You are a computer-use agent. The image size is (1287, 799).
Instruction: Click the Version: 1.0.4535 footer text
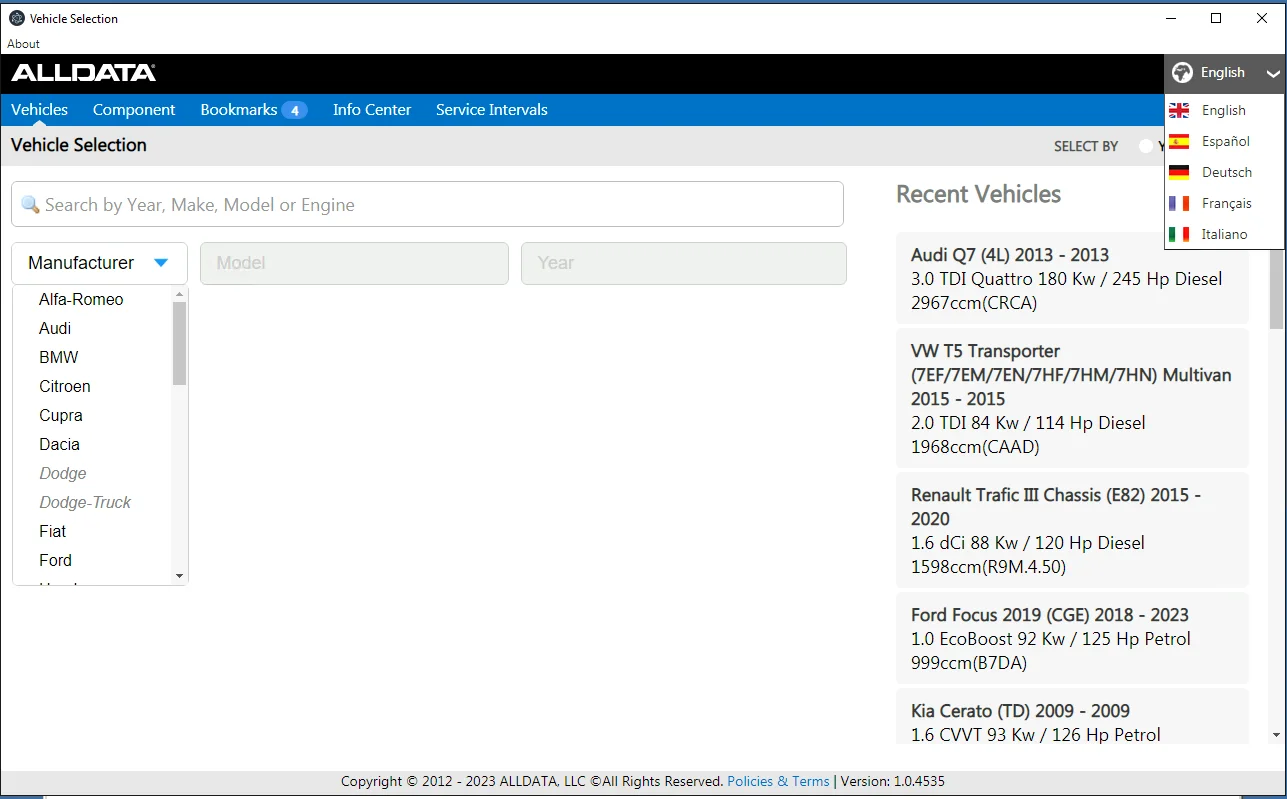pos(892,781)
